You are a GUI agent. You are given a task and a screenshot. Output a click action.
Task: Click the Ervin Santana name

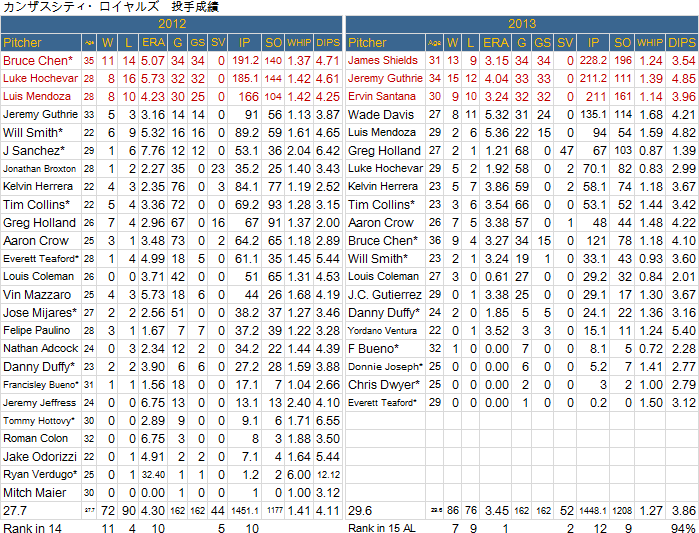tap(382, 96)
